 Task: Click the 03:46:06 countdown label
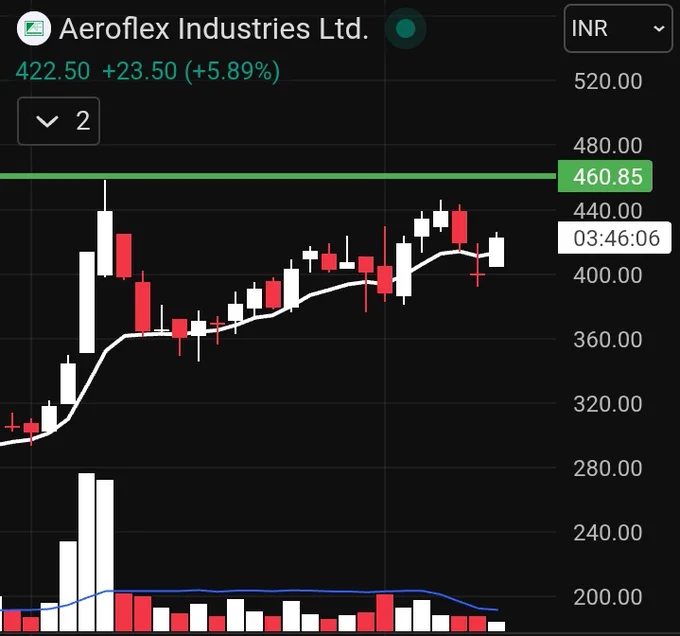coord(614,238)
